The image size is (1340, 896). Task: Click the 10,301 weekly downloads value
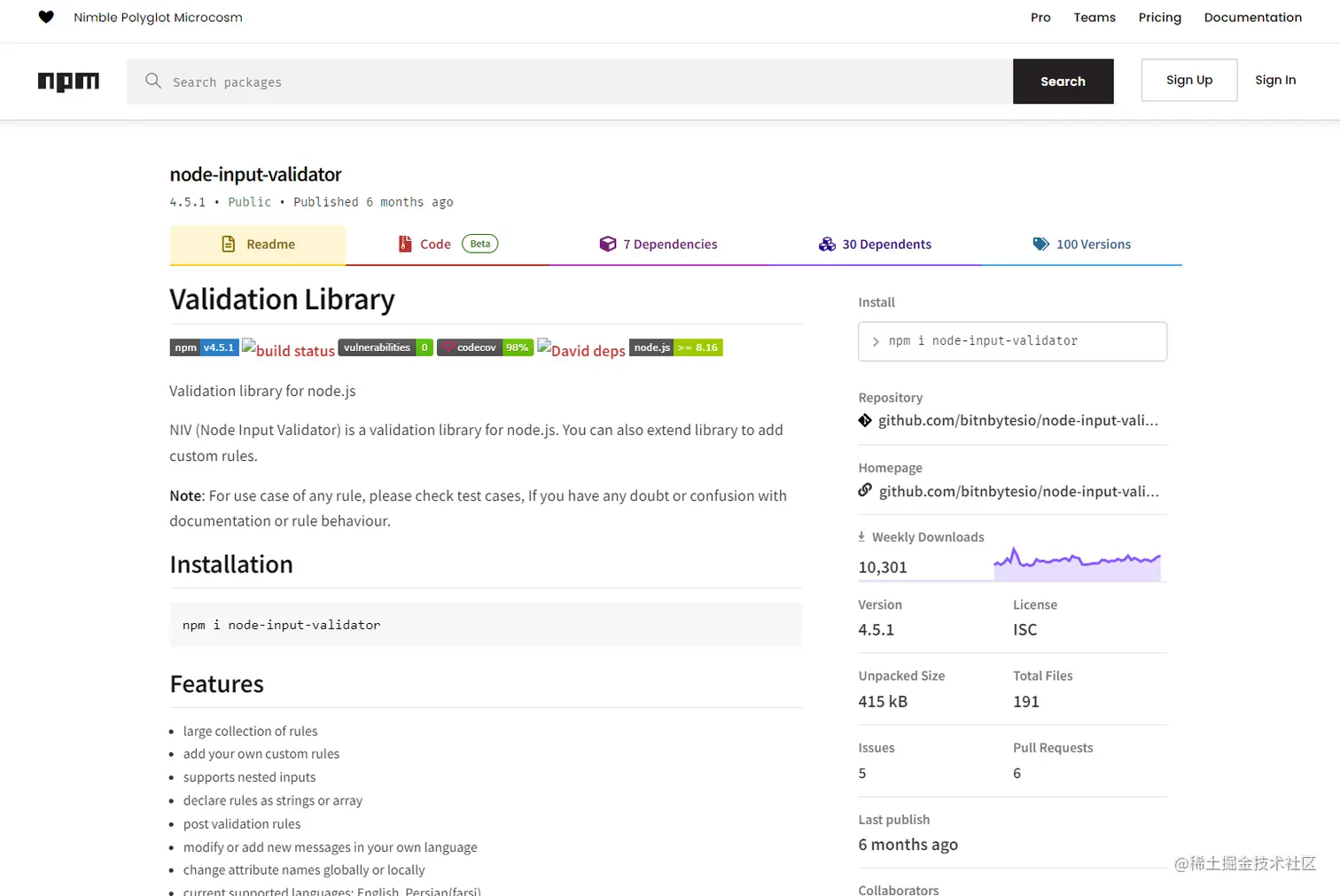click(x=883, y=567)
